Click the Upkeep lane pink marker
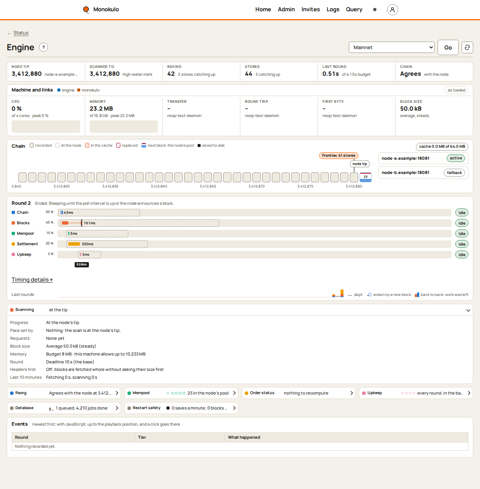 (13, 254)
